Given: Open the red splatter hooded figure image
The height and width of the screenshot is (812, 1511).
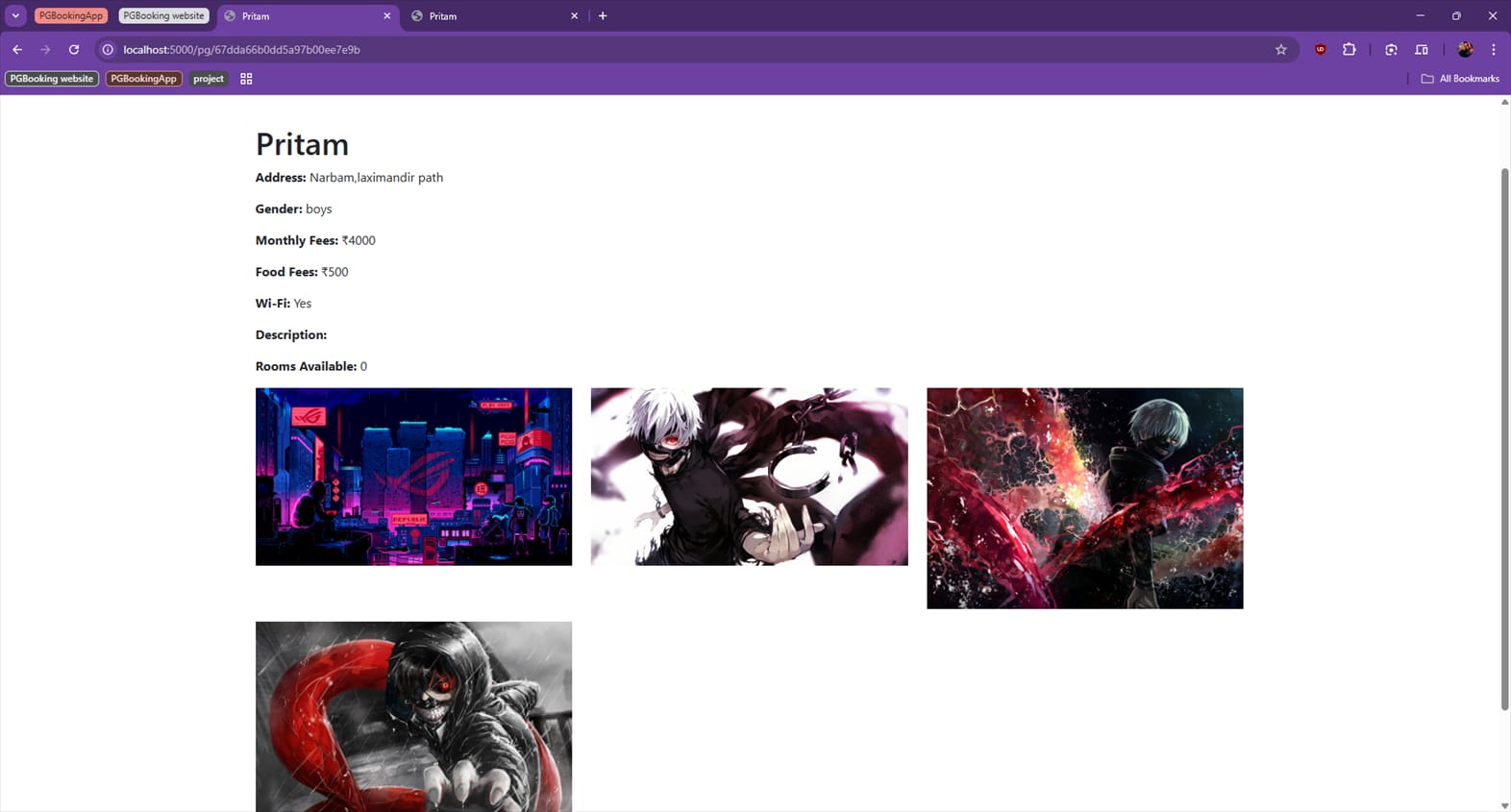Looking at the screenshot, I should tap(1084, 498).
